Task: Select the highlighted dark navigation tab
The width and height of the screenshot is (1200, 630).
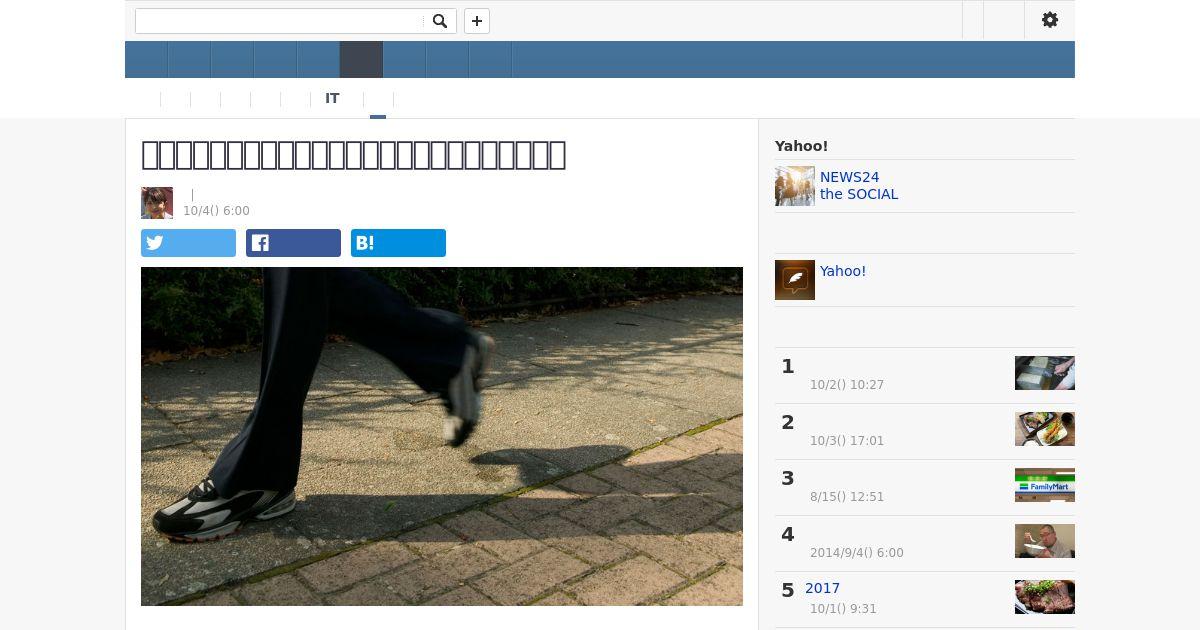Action: [361, 60]
